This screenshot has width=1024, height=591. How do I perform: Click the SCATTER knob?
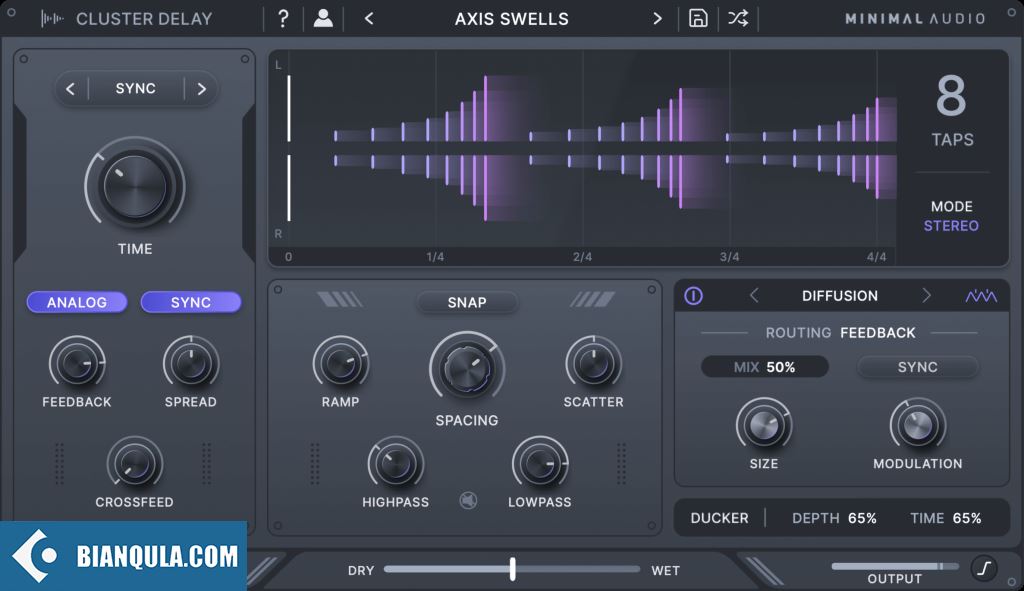[x=593, y=364]
